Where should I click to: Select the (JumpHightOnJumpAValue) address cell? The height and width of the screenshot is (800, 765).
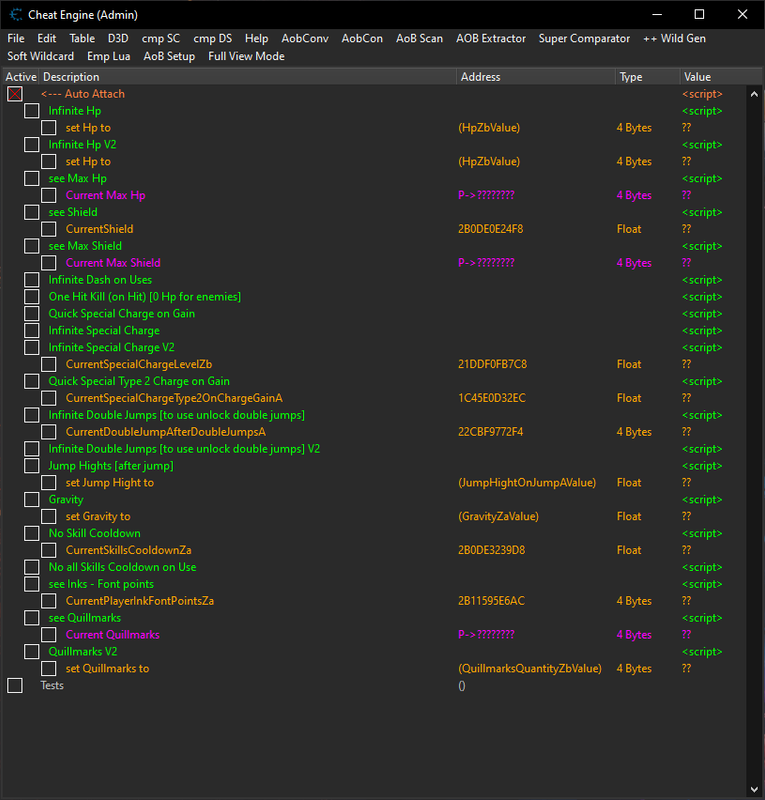pos(527,483)
